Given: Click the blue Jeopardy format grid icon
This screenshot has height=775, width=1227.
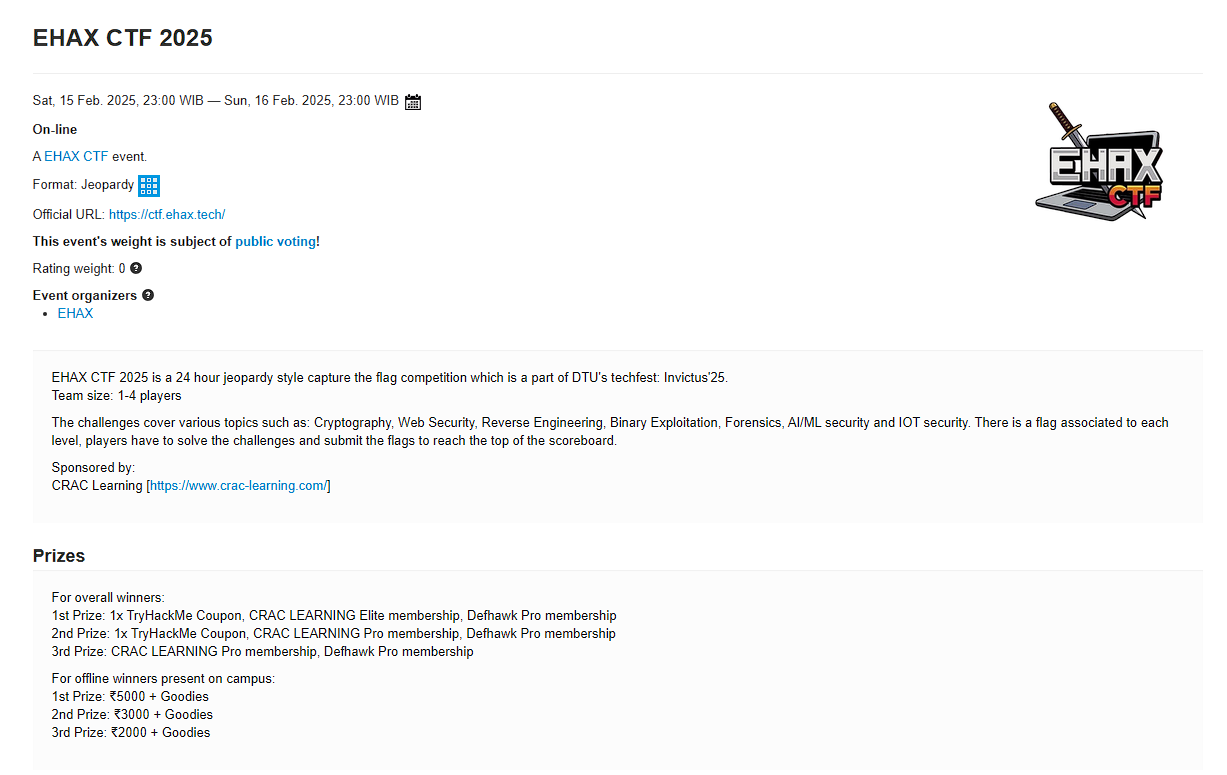Looking at the screenshot, I should (x=149, y=185).
